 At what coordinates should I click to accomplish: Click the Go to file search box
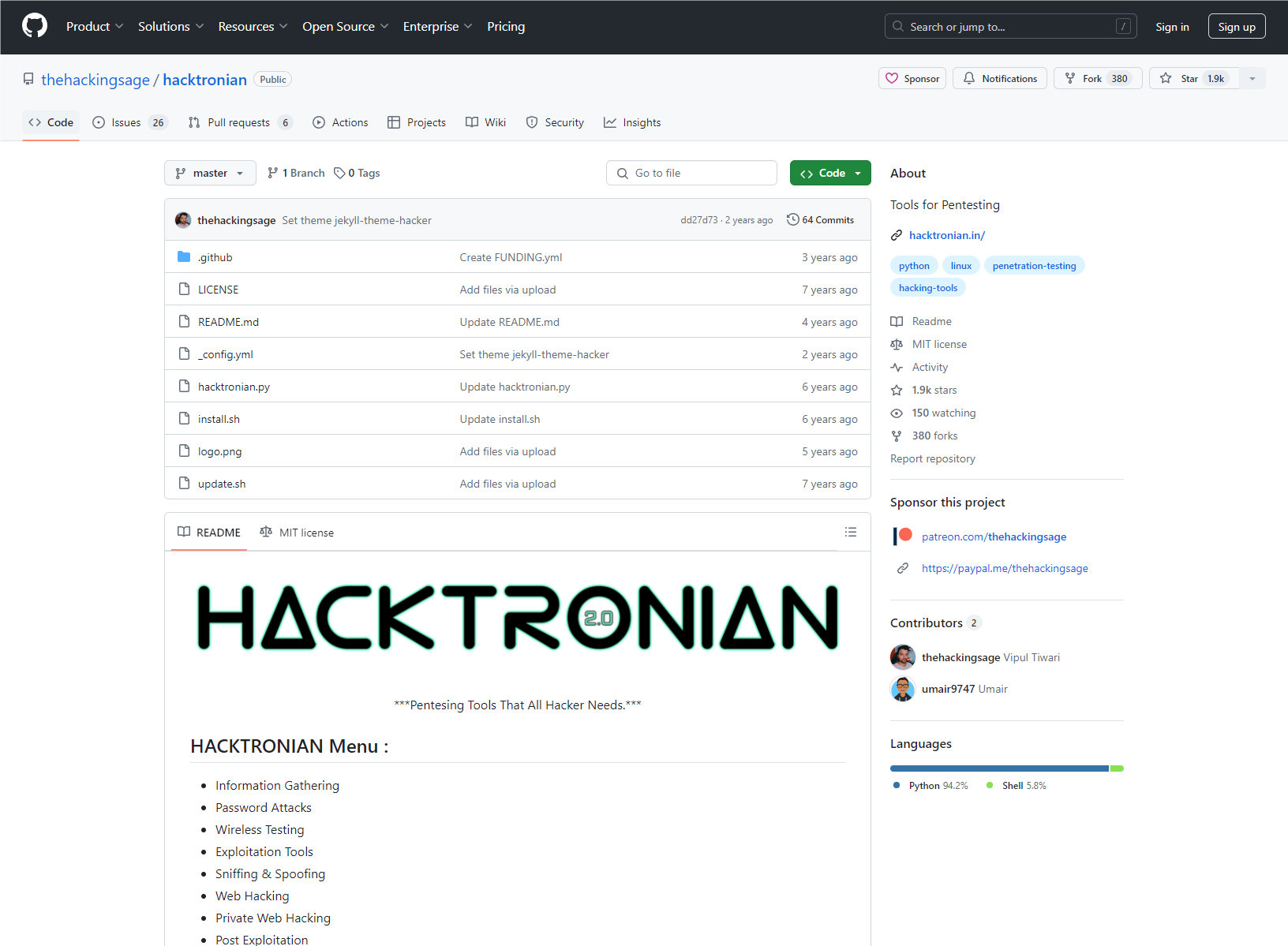coord(691,173)
